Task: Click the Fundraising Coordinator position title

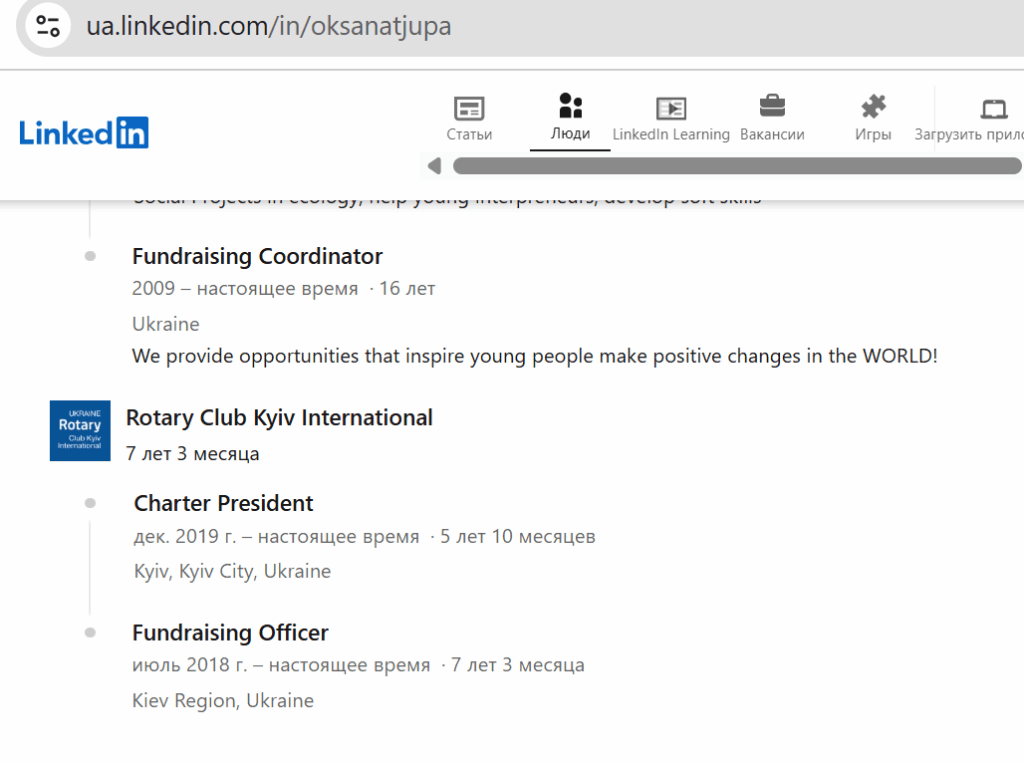Action: click(257, 256)
